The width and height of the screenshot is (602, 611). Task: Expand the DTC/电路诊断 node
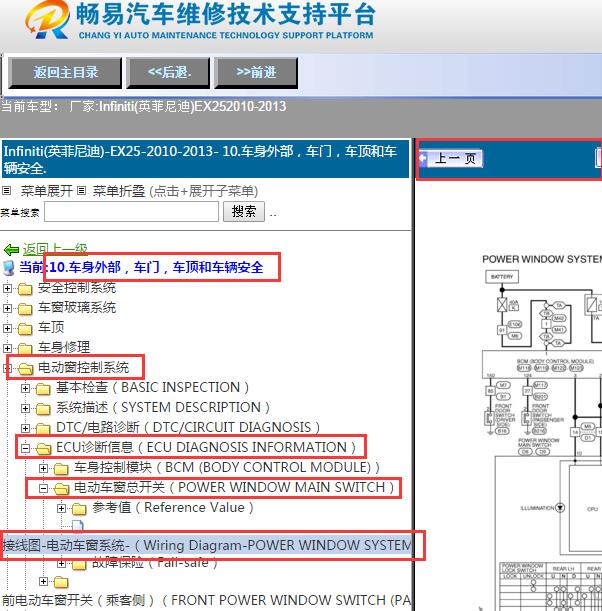(x=25, y=428)
